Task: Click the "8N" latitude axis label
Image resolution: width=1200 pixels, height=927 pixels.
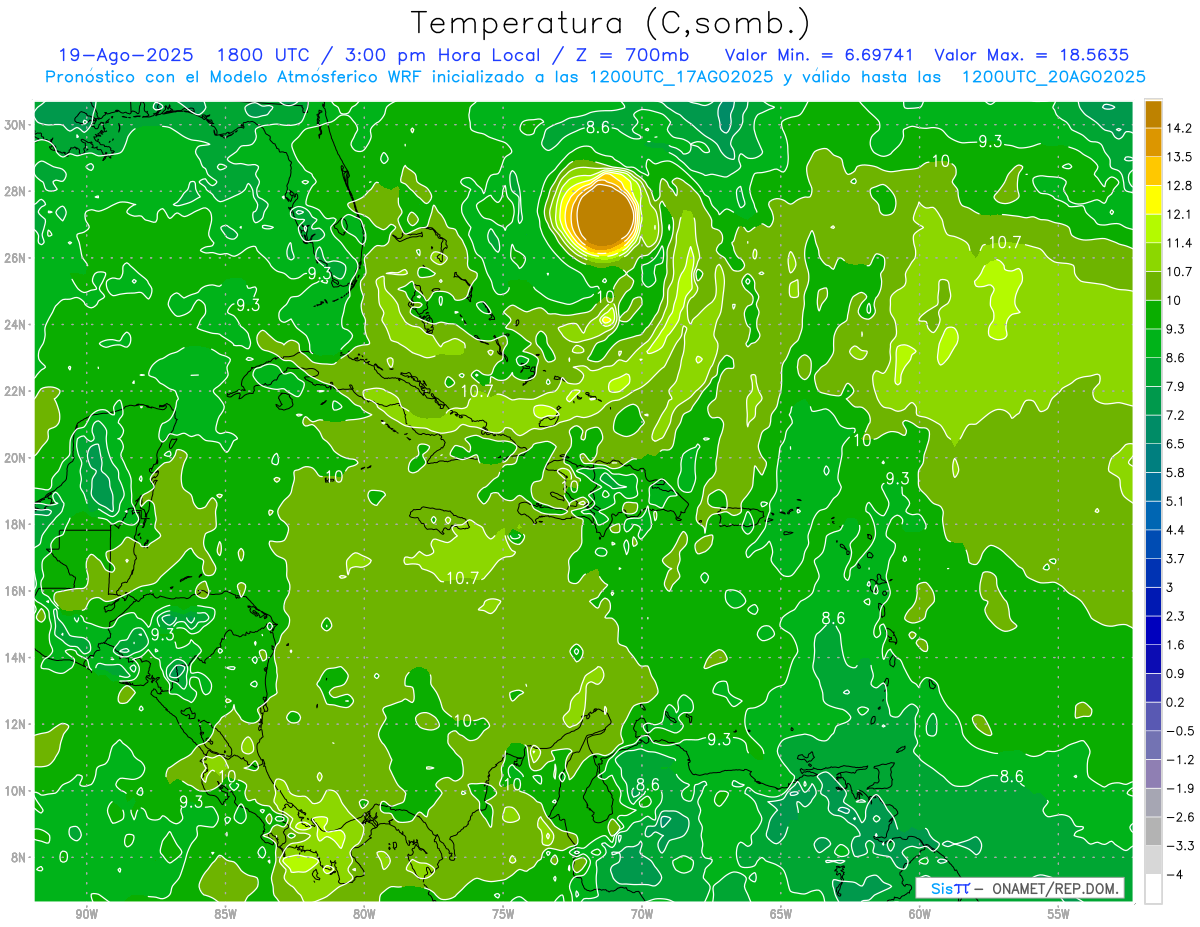Action: [20, 858]
